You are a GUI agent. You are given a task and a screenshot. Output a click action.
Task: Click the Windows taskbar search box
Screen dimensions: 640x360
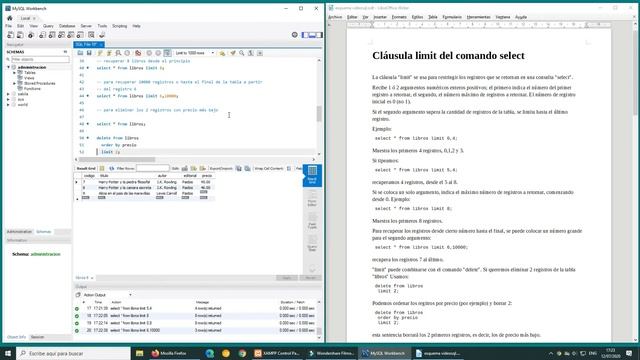tap(73, 353)
